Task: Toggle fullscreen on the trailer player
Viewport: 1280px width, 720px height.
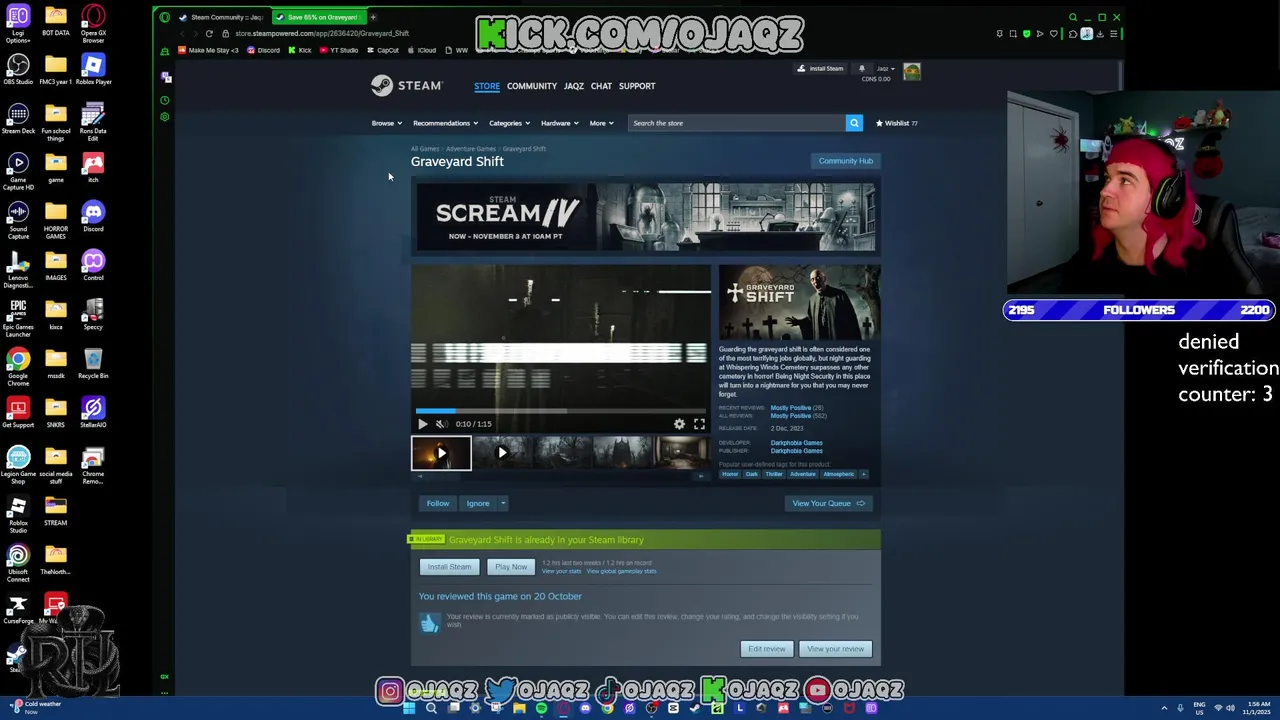Action: [x=699, y=424]
